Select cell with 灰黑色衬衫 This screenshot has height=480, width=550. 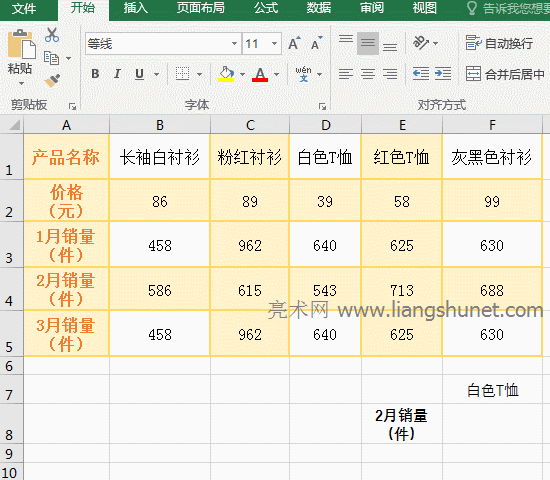tap(492, 156)
